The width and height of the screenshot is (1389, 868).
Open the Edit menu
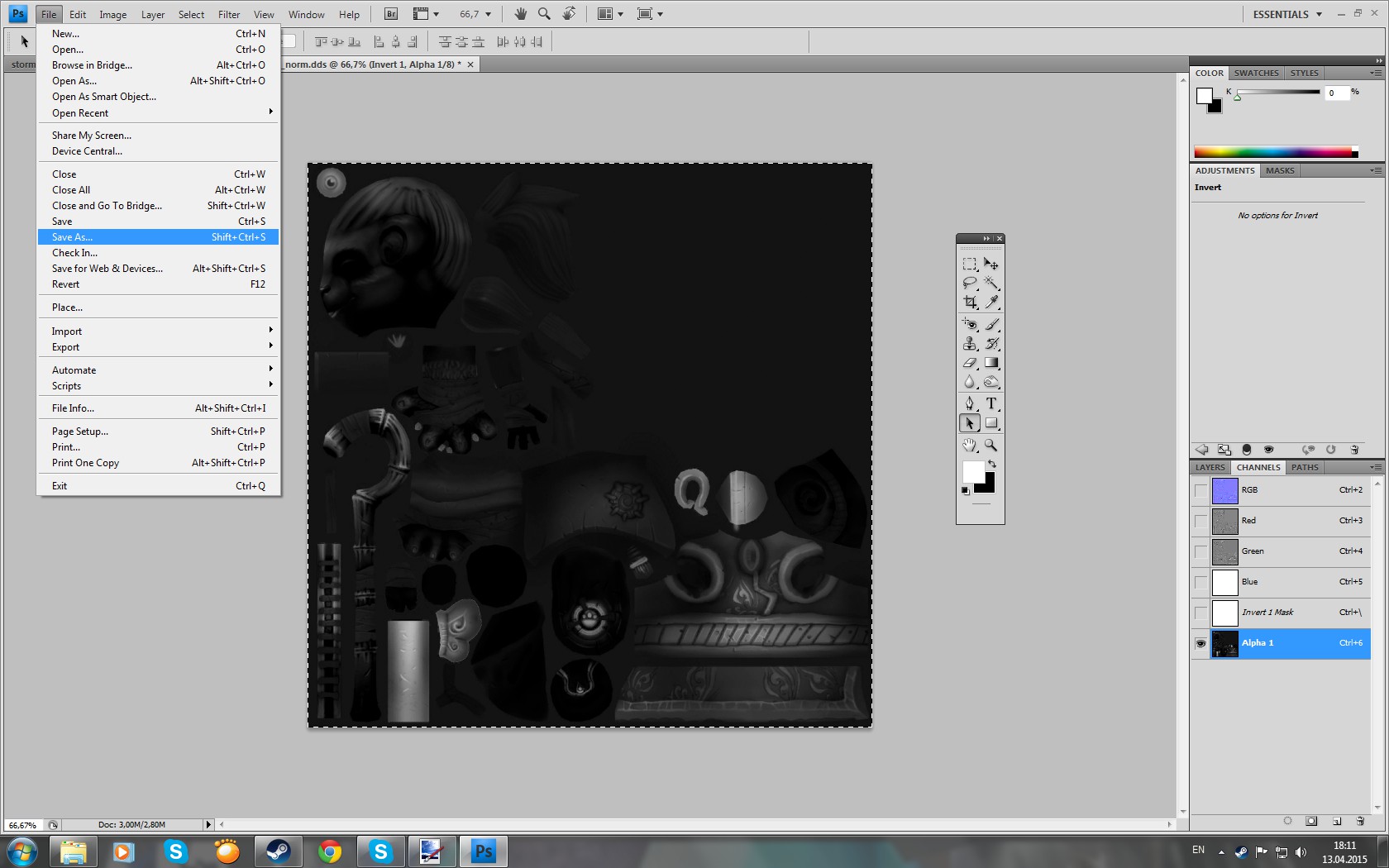click(x=78, y=14)
